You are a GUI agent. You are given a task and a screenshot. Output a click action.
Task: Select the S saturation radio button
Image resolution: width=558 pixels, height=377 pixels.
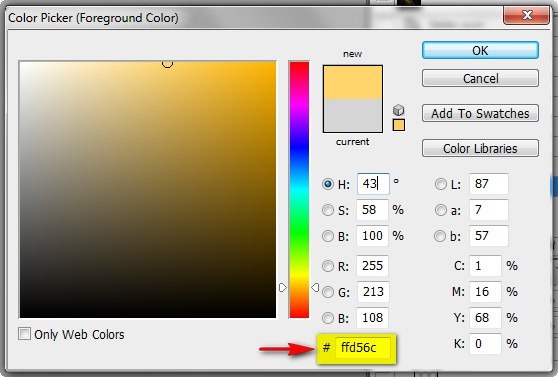coord(327,210)
